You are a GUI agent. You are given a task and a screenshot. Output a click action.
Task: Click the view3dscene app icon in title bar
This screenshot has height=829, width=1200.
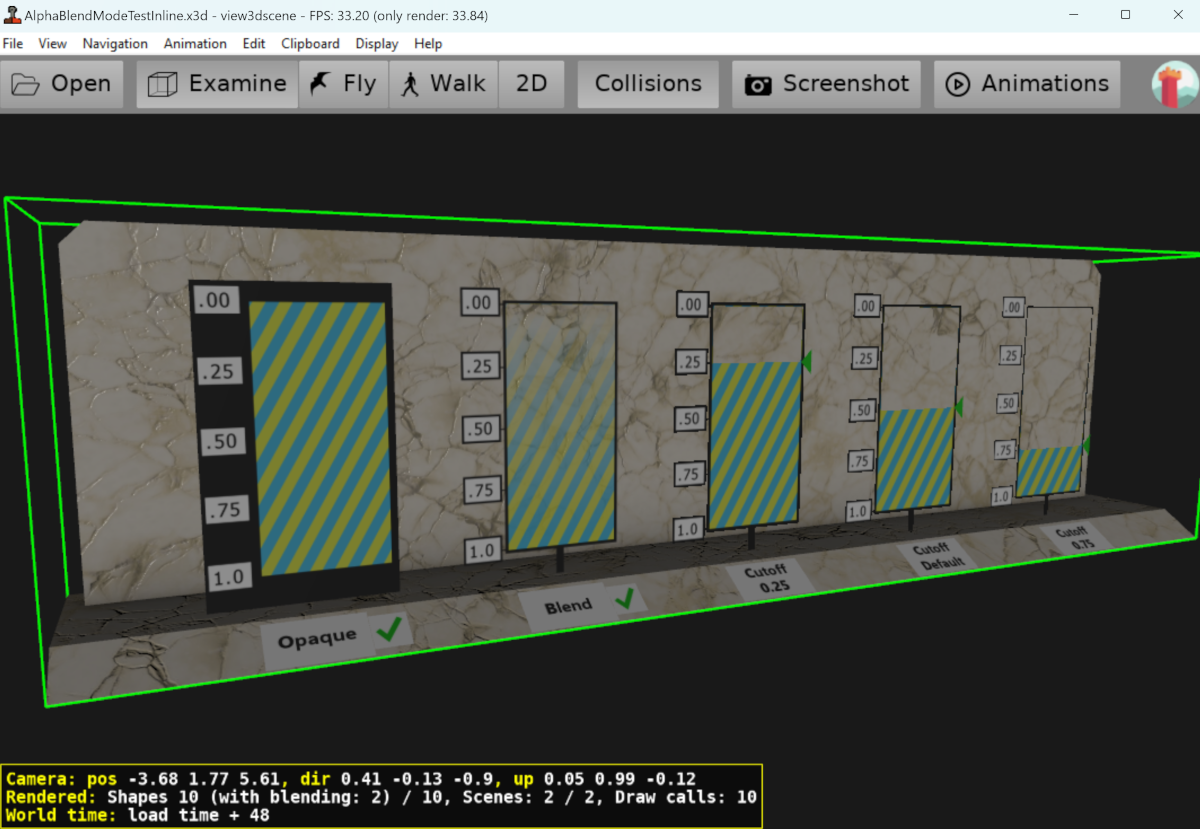pyautogui.click(x=13, y=15)
